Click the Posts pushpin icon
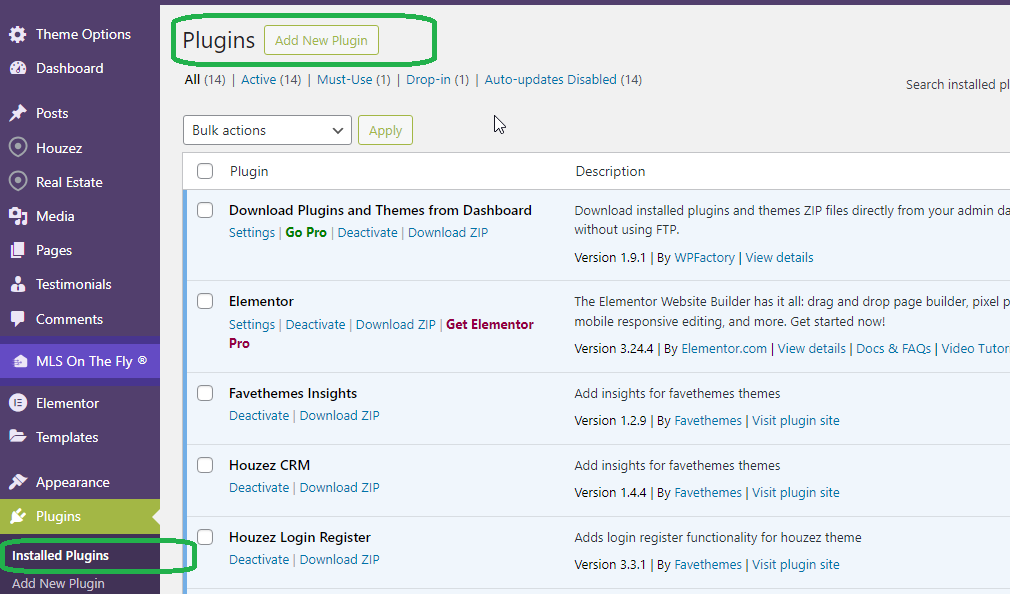Image resolution: width=1010 pixels, height=594 pixels. (x=18, y=113)
